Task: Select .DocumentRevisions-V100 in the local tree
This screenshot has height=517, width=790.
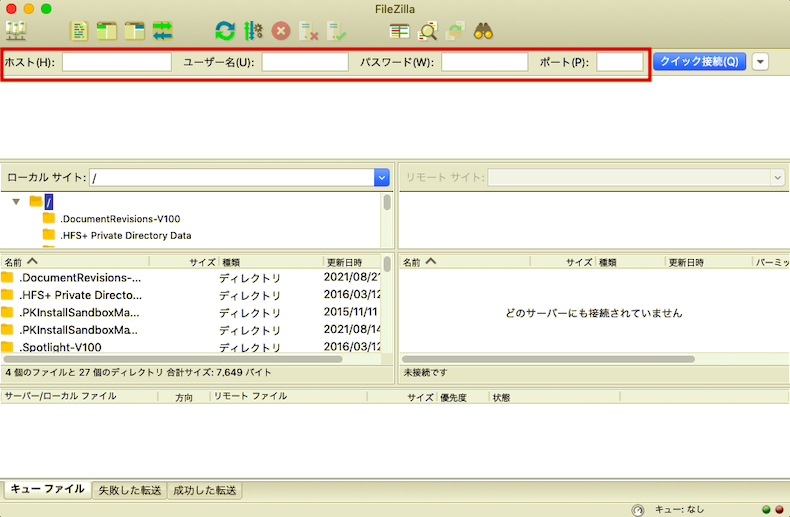Action: point(120,219)
